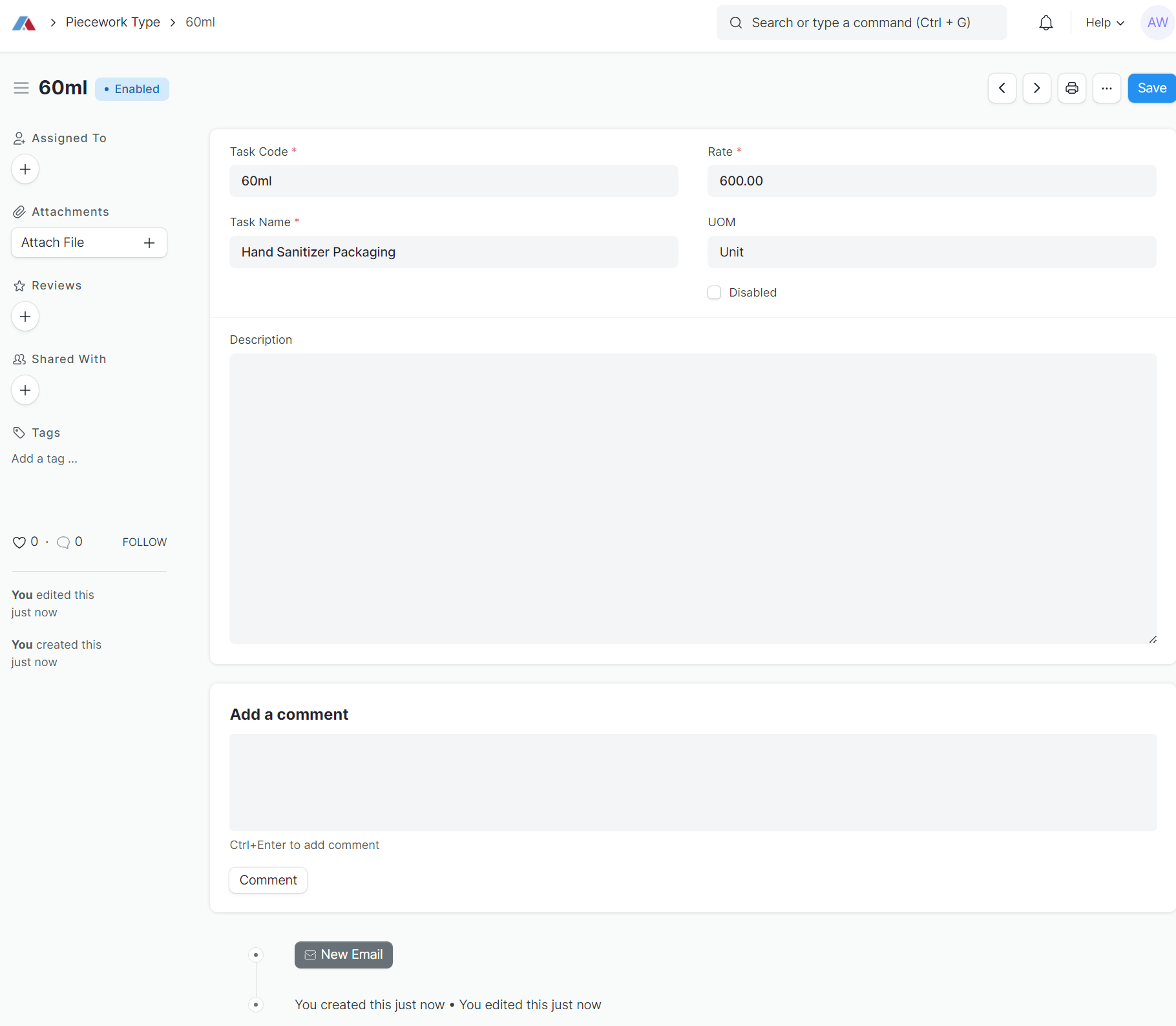Go to next record arrow
The height and width of the screenshot is (1026, 1176).
pos(1036,89)
